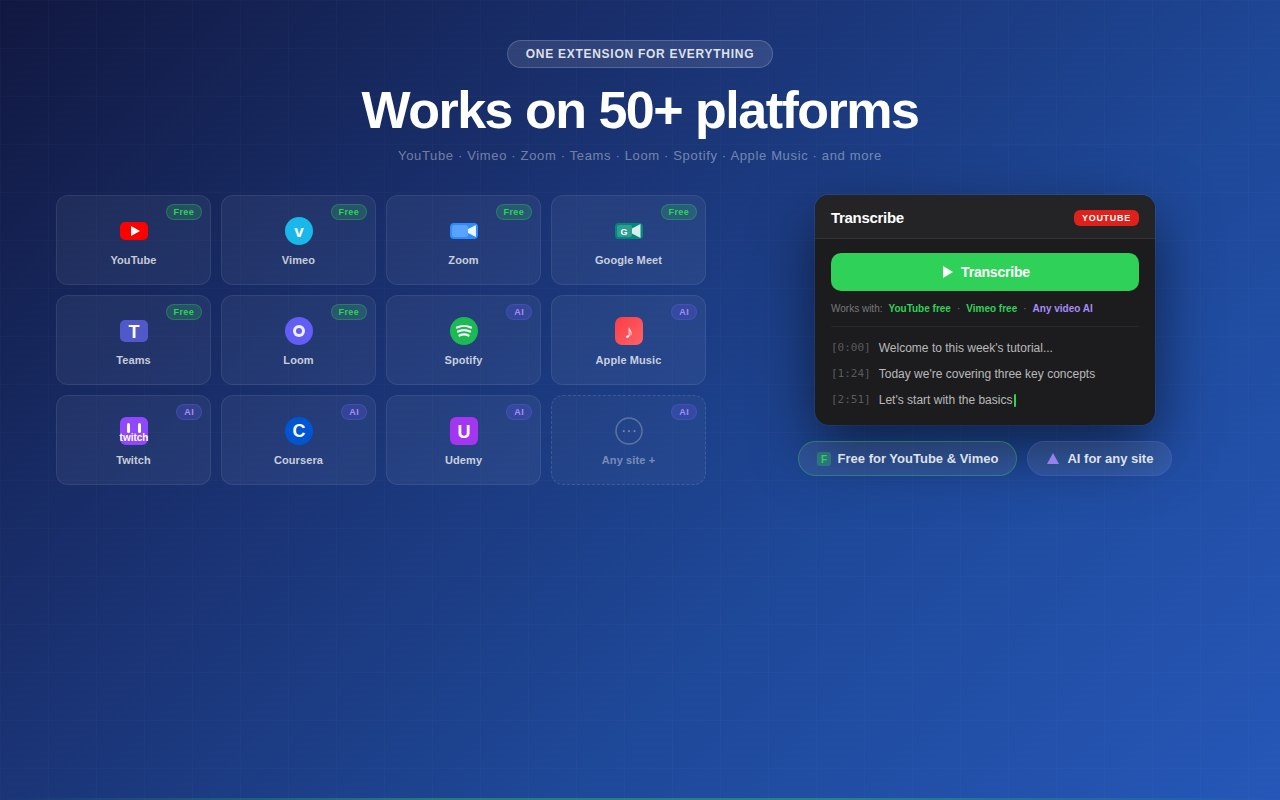Jump to the 2:51 timestamp
The image size is (1280, 800).
click(851, 400)
